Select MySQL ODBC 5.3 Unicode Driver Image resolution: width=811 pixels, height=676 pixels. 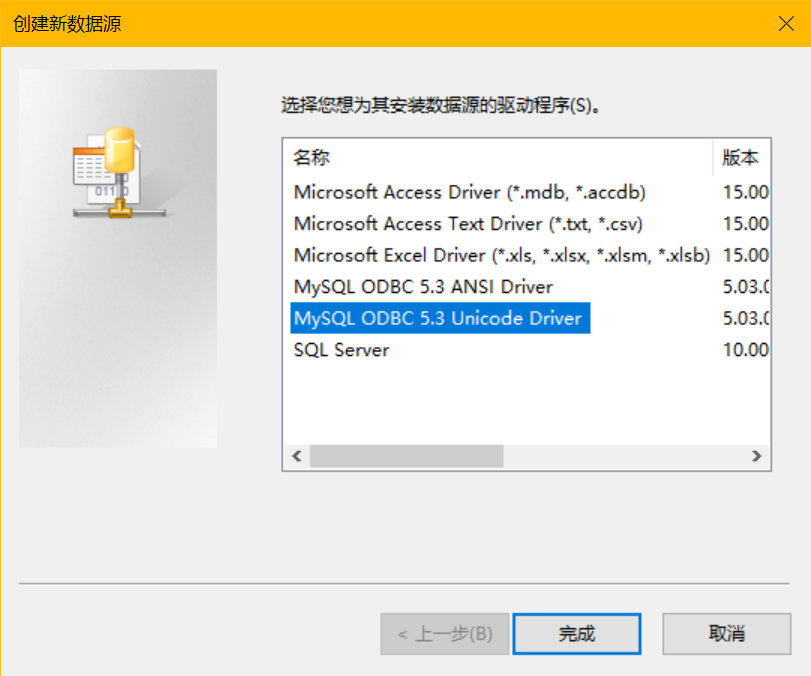click(x=437, y=319)
